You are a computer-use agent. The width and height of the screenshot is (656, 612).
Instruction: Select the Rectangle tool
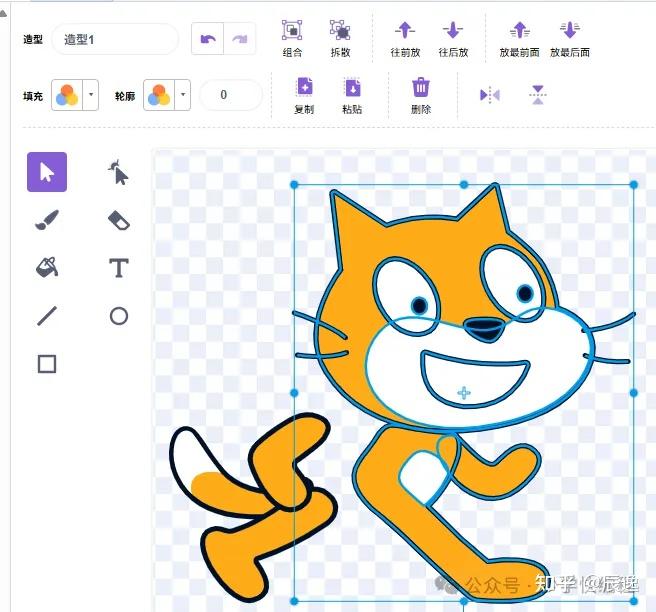pos(47,364)
